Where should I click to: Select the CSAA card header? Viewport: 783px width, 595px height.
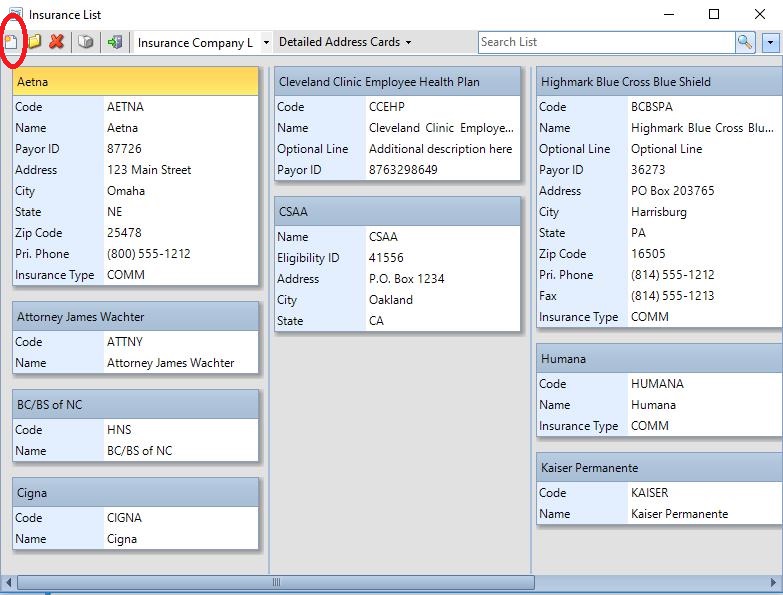tap(397, 212)
